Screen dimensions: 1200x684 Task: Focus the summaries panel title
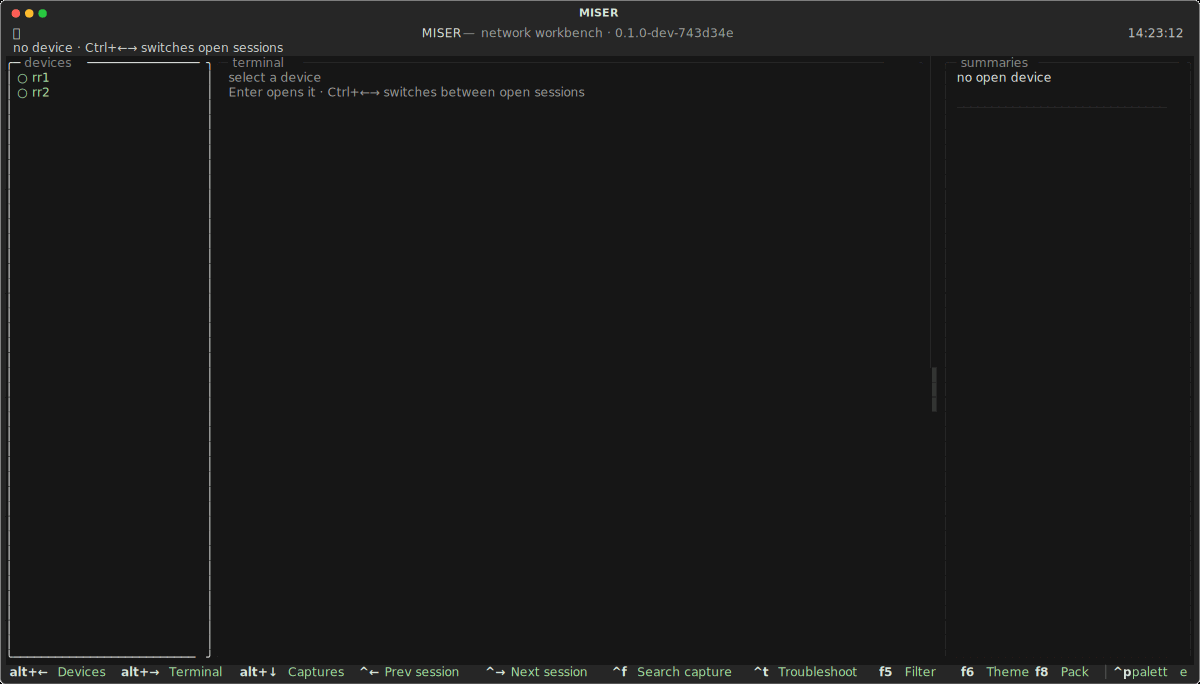click(994, 62)
